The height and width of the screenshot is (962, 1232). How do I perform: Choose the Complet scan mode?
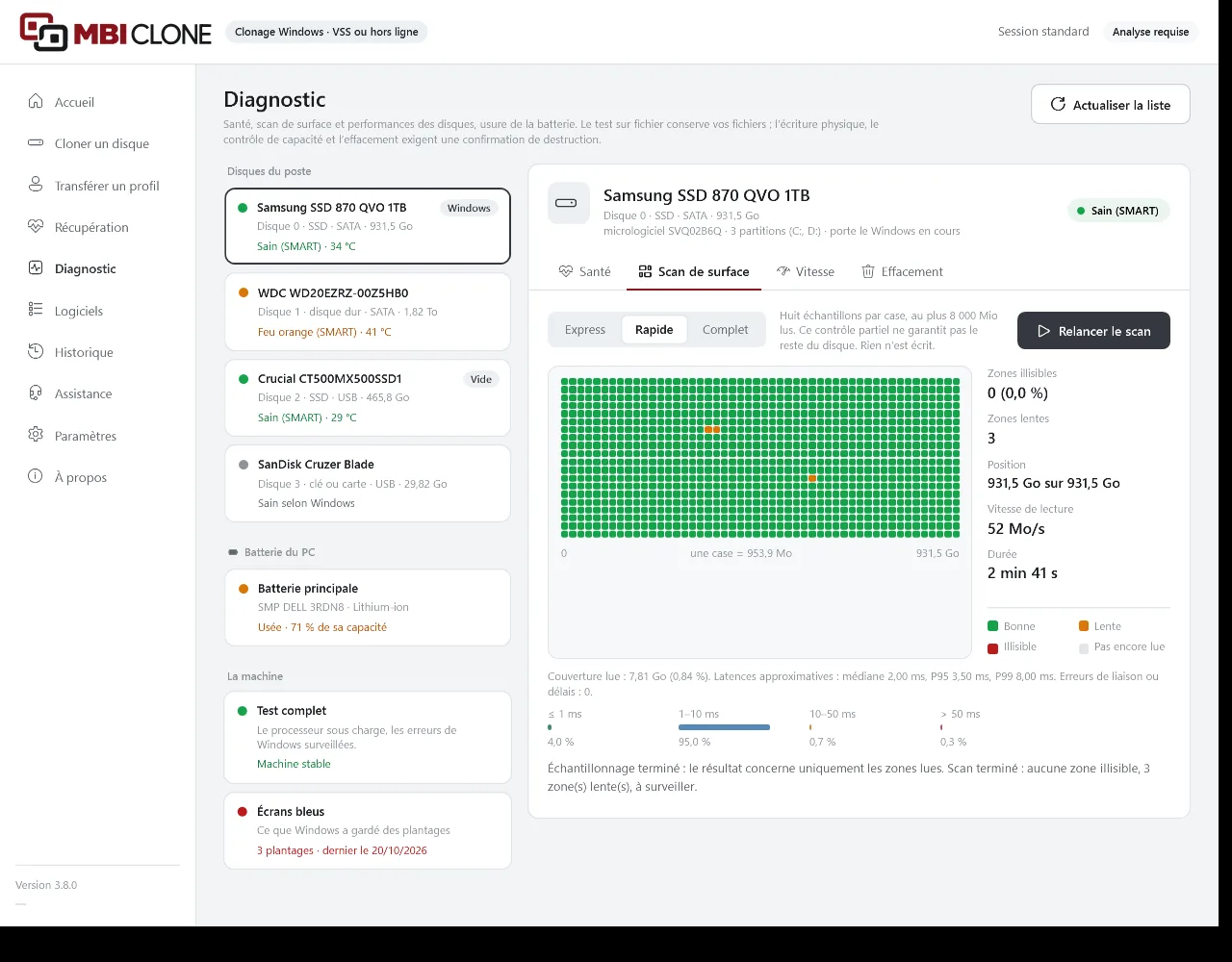point(725,330)
